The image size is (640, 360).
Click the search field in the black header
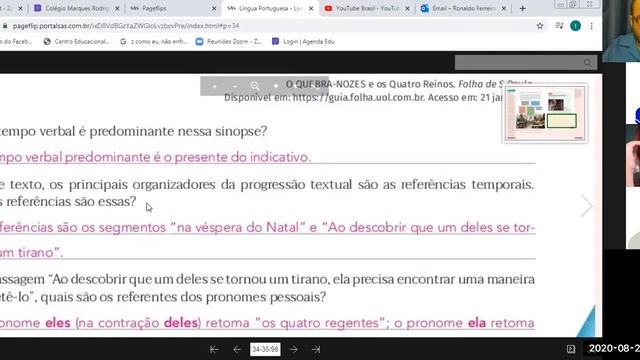[526, 62]
